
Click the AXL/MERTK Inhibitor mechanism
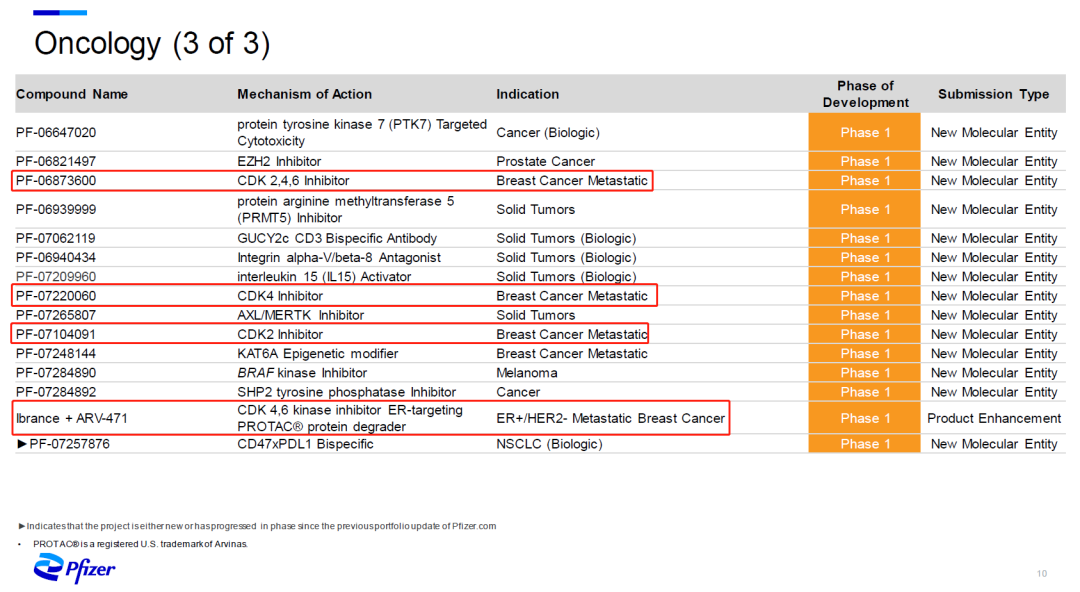[x=300, y=316]
